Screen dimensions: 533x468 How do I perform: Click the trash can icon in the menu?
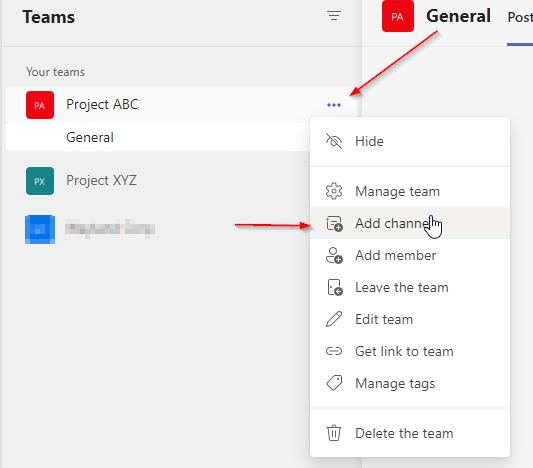point(334,433)
